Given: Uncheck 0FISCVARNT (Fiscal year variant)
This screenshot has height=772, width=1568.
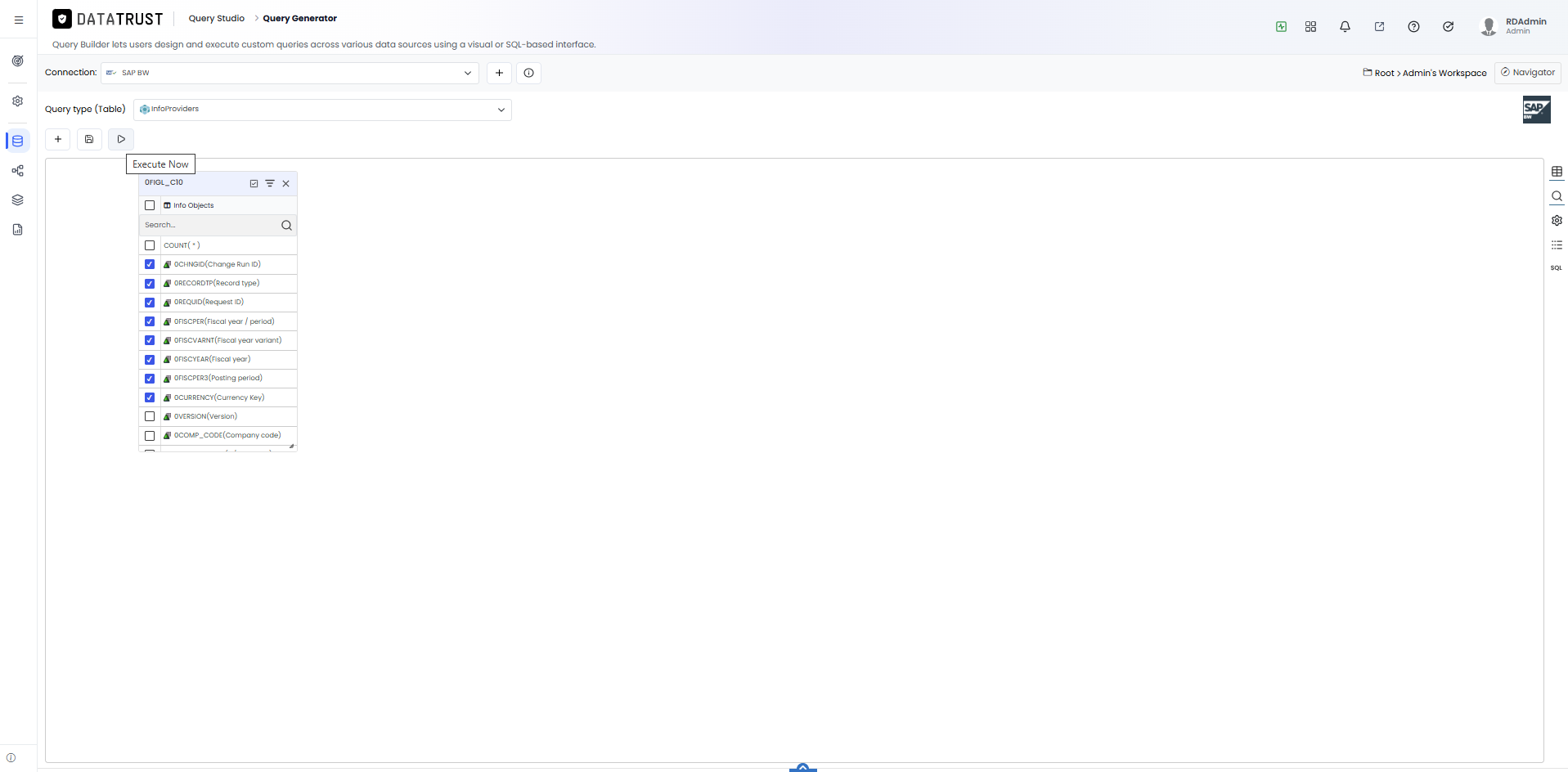Looking at the screenshot, I should coord(150,340).
